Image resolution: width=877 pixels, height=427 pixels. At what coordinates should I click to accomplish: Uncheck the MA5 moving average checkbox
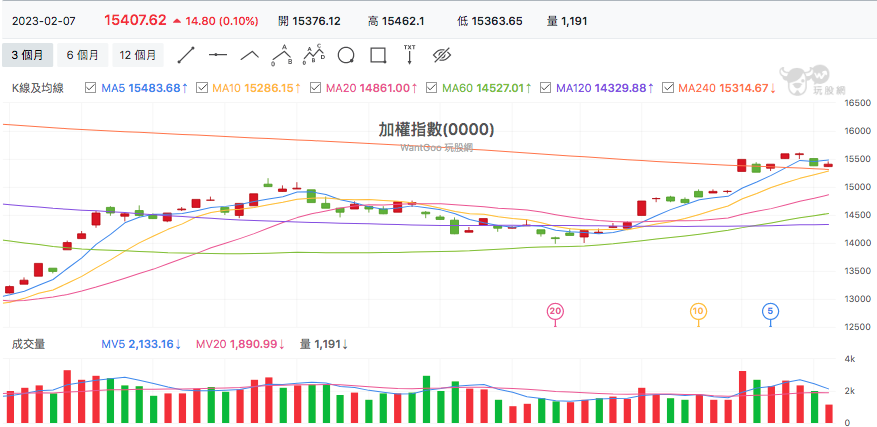click(89, 88)
